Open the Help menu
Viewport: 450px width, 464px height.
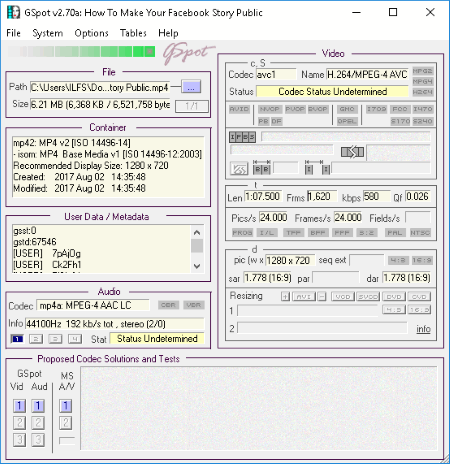tap(168, 33)
